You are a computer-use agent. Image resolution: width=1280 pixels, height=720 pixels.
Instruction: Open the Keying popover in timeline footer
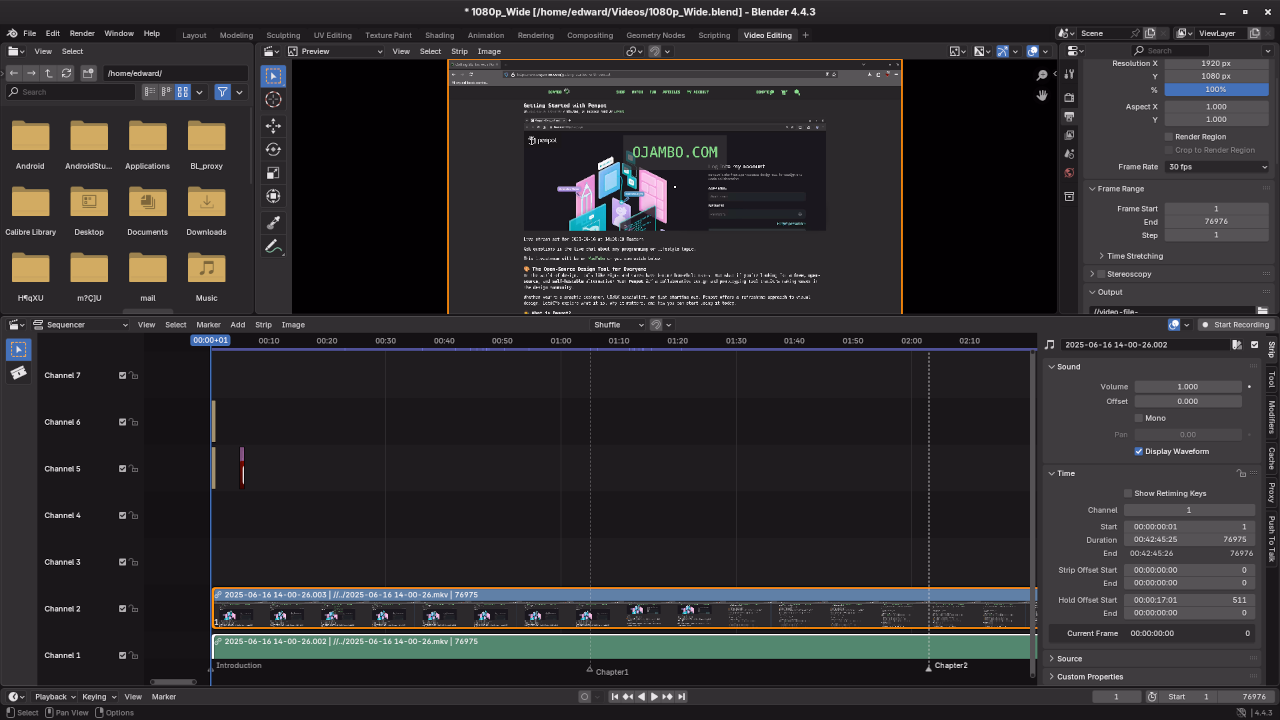98,697
